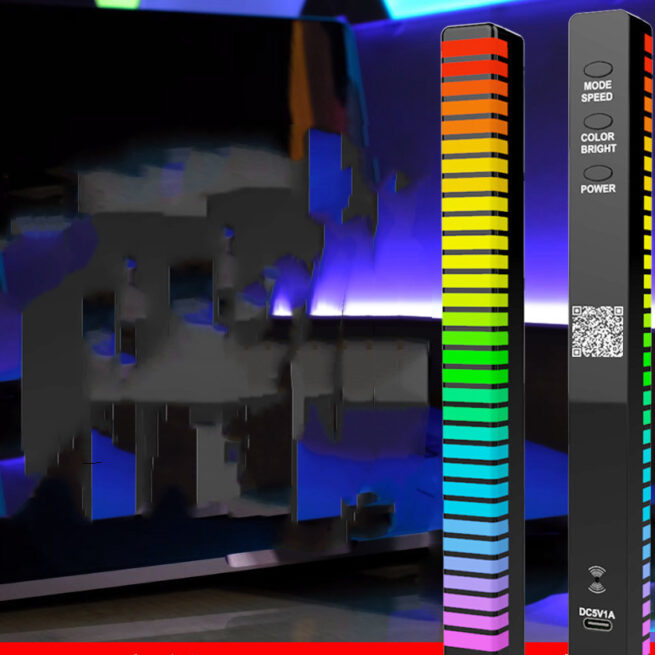The height and width of the screenshot is (655, 655).
Task: Click the 'MODE SPEED' label text
Action: click(x=597, y=91)
